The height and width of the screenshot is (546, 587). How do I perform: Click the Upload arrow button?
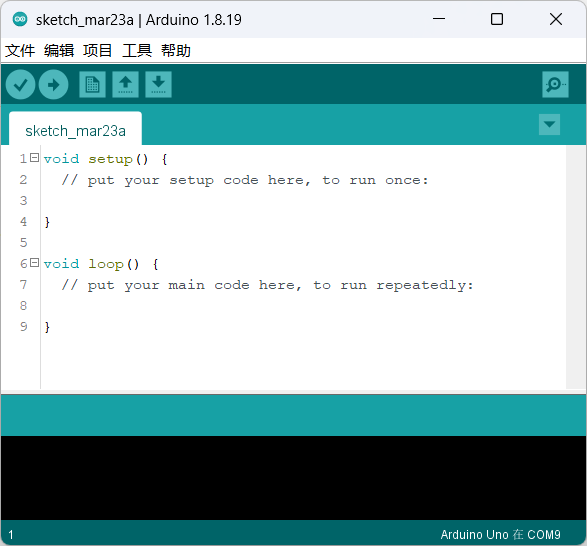point(54,85)
